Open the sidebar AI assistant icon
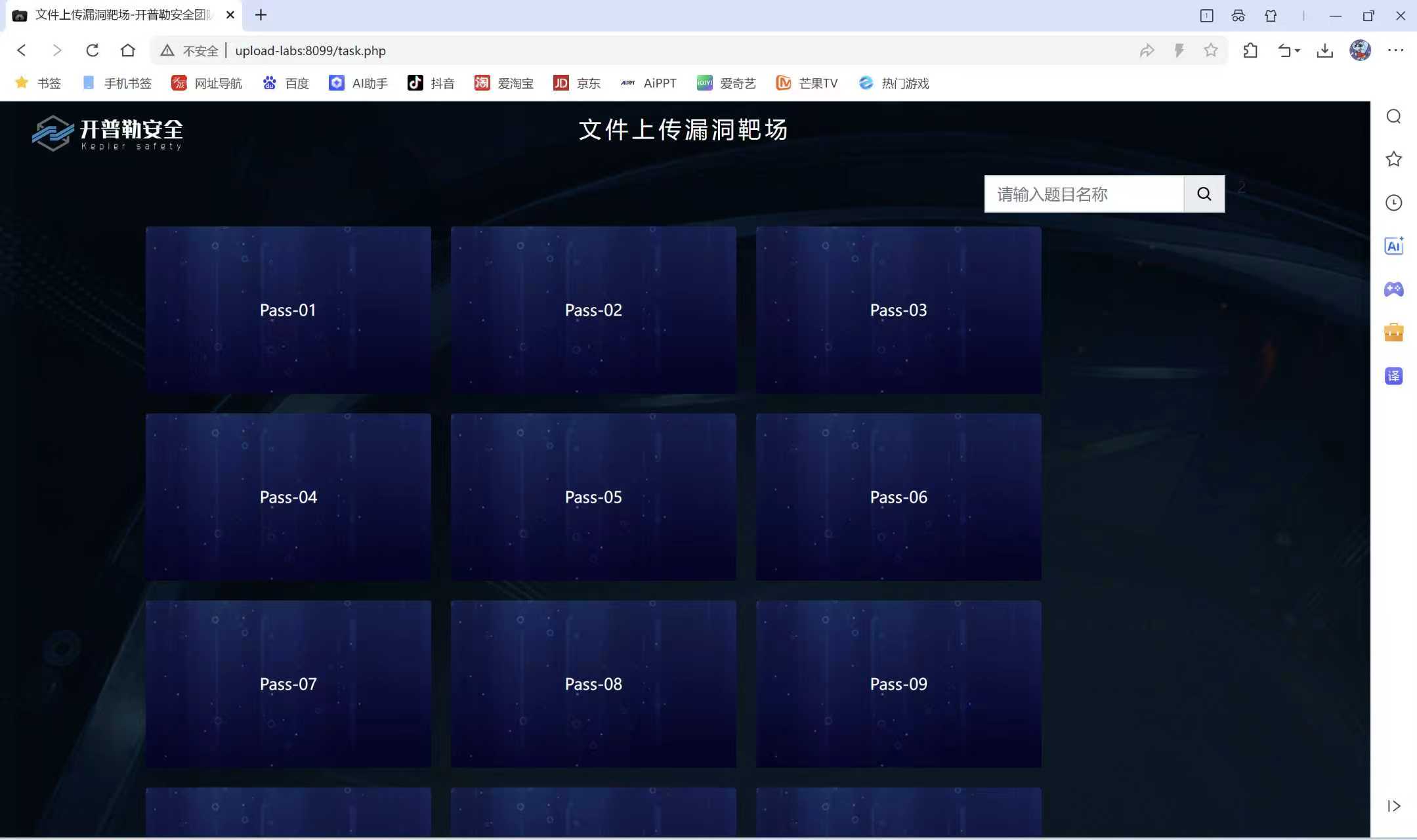This screenshot has width=1417, height=840. (x=1393, y=246)
